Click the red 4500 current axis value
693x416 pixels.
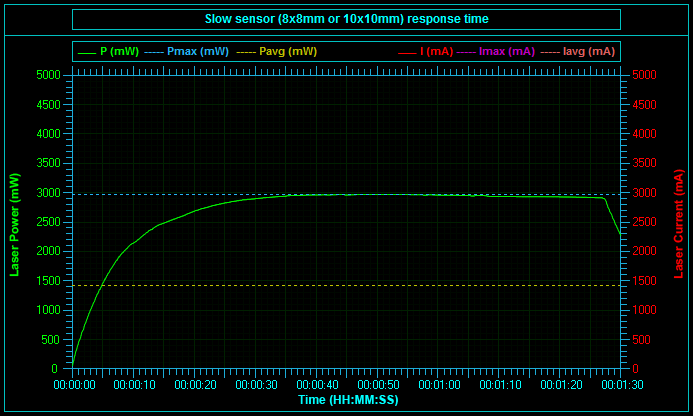[x=644, y=105]
